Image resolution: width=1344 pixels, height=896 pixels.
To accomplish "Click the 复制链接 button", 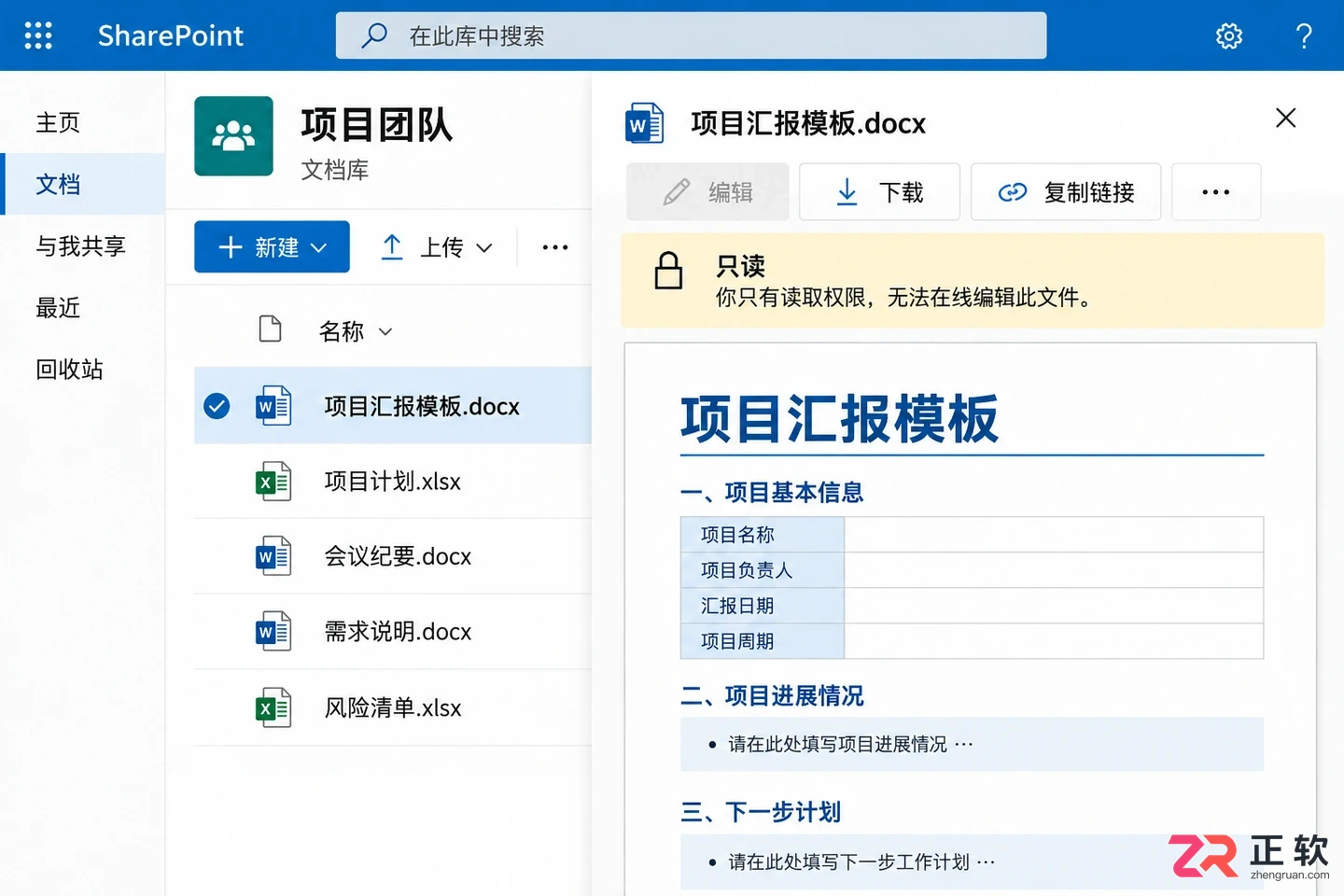I will (1066, 192).
